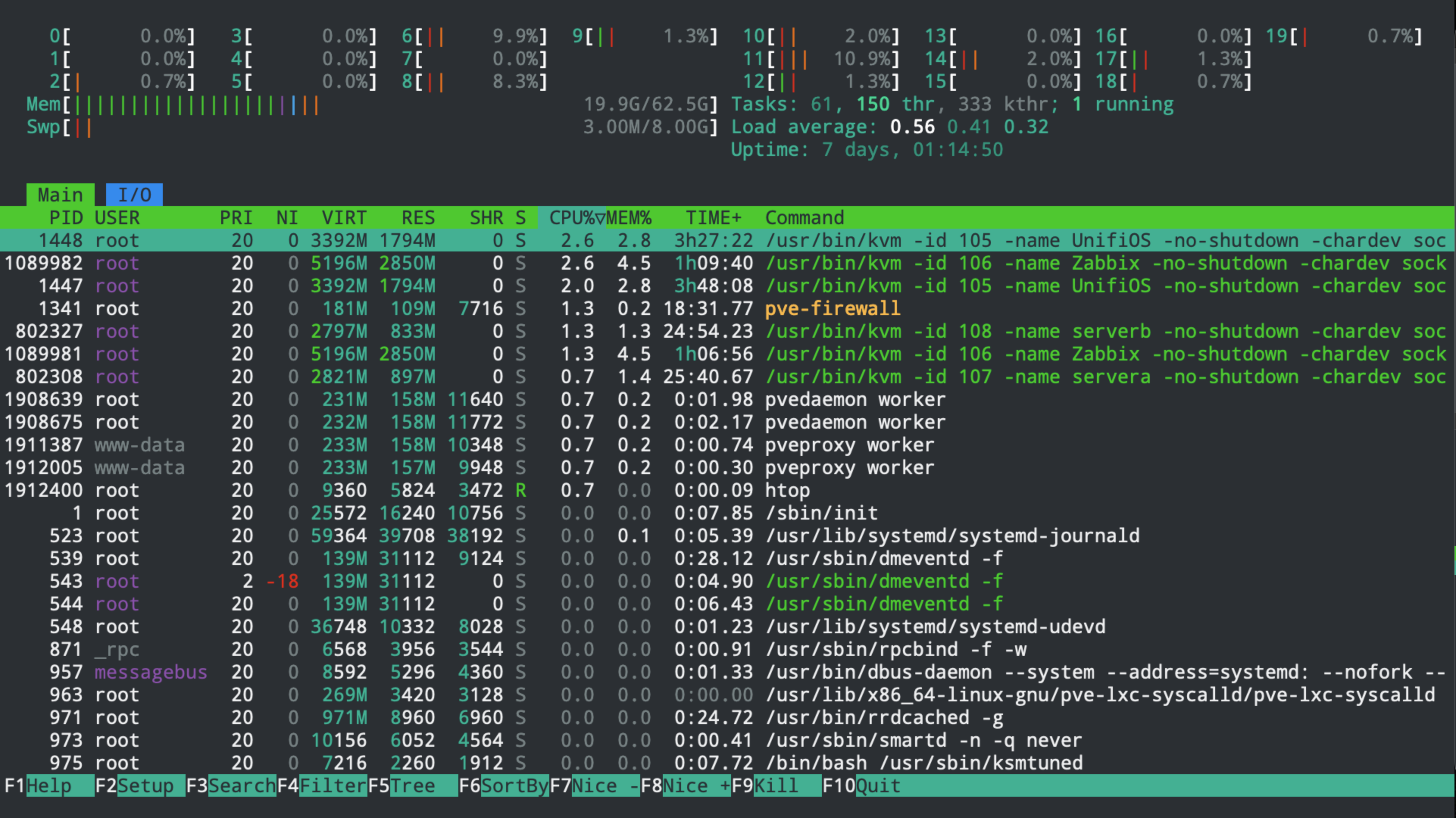Click CPU 6 meter showing 9.9%

pos(475,36)
